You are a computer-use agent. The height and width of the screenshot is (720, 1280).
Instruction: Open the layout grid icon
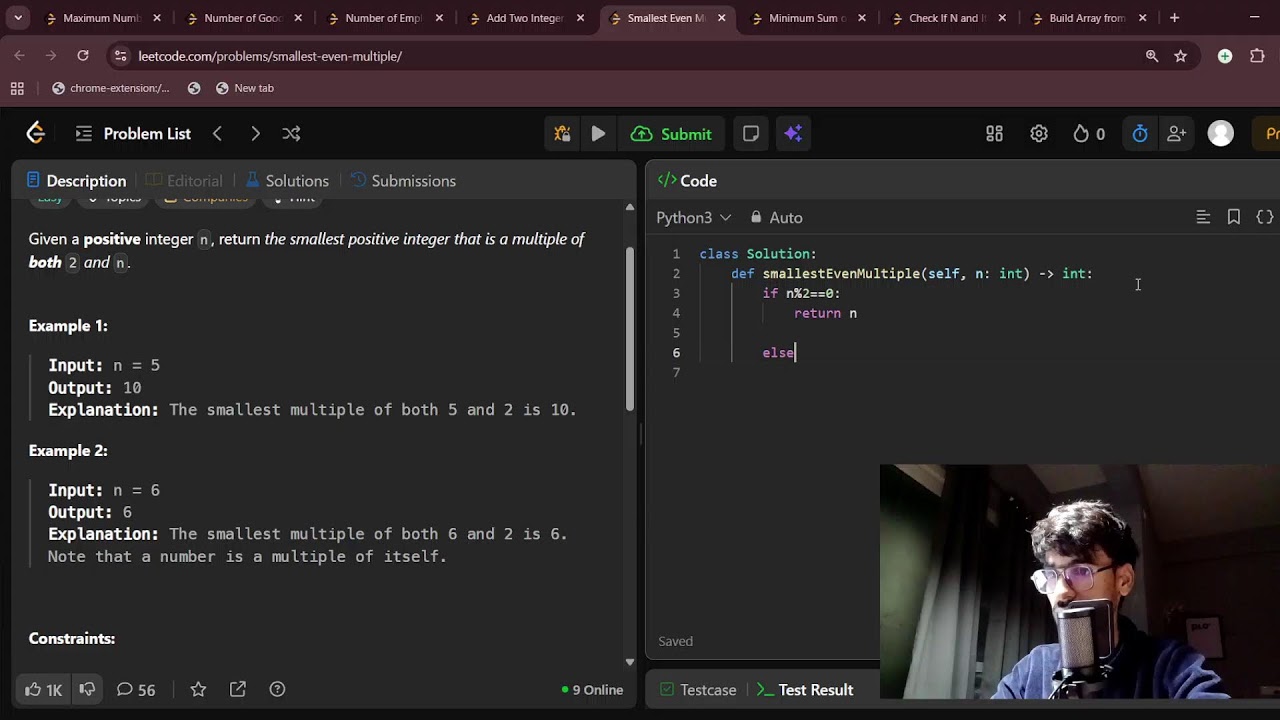994,134
